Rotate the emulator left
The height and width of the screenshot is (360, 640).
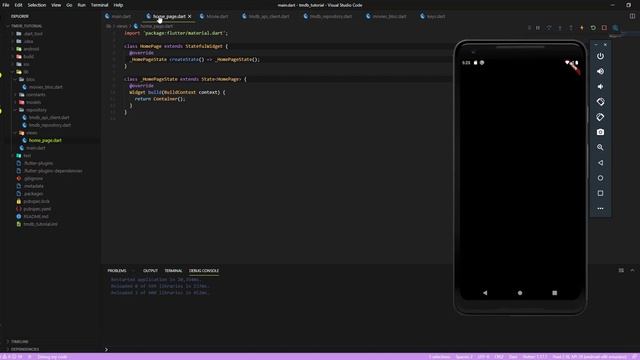pyautogui.click(x=600, y=102)
